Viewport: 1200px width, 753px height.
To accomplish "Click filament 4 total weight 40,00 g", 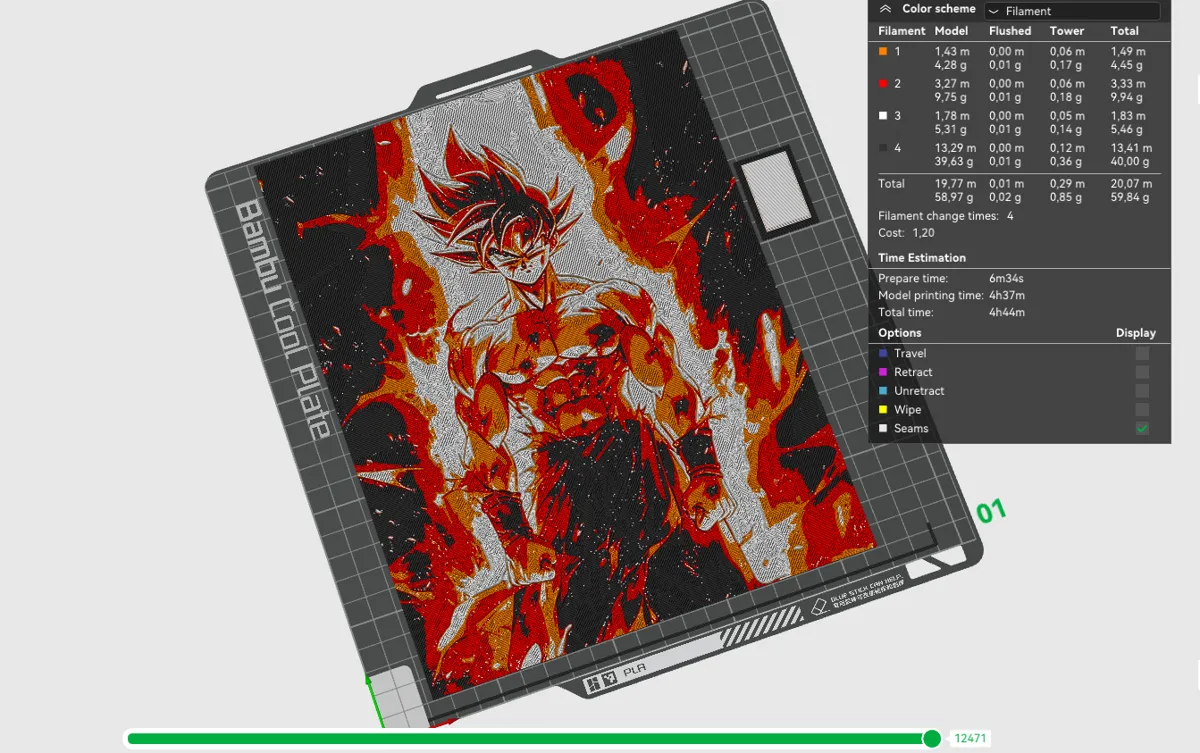I will pyautogui.click(x=1131, y=162).
